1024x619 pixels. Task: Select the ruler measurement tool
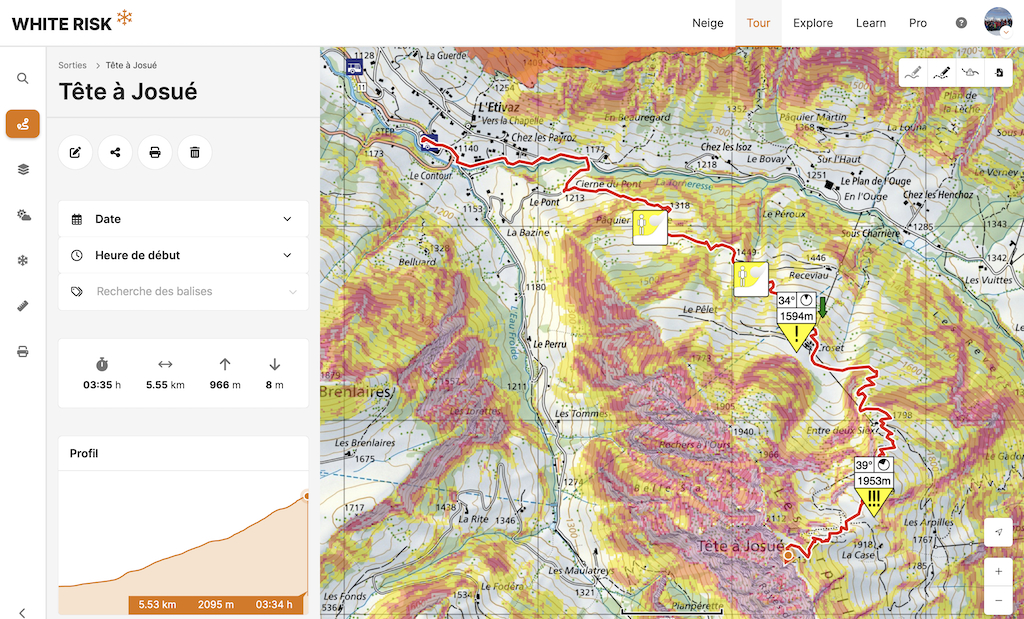pyautogui.click(x=23, y=306)
